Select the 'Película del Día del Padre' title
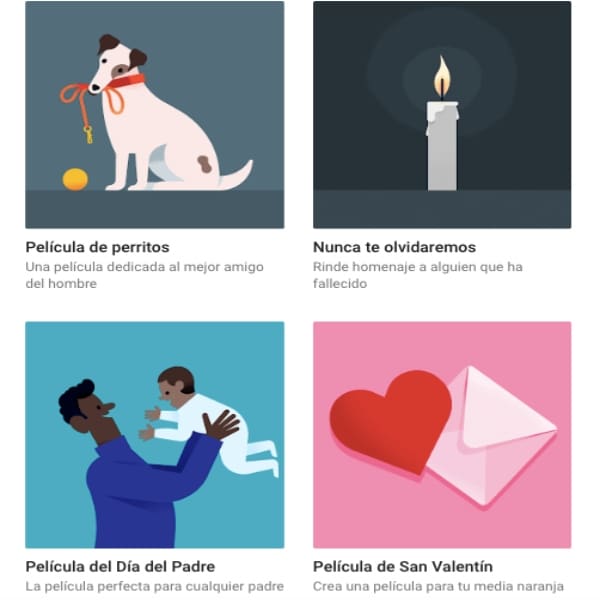Screen dimensions: 600x600 click(120, 566)
